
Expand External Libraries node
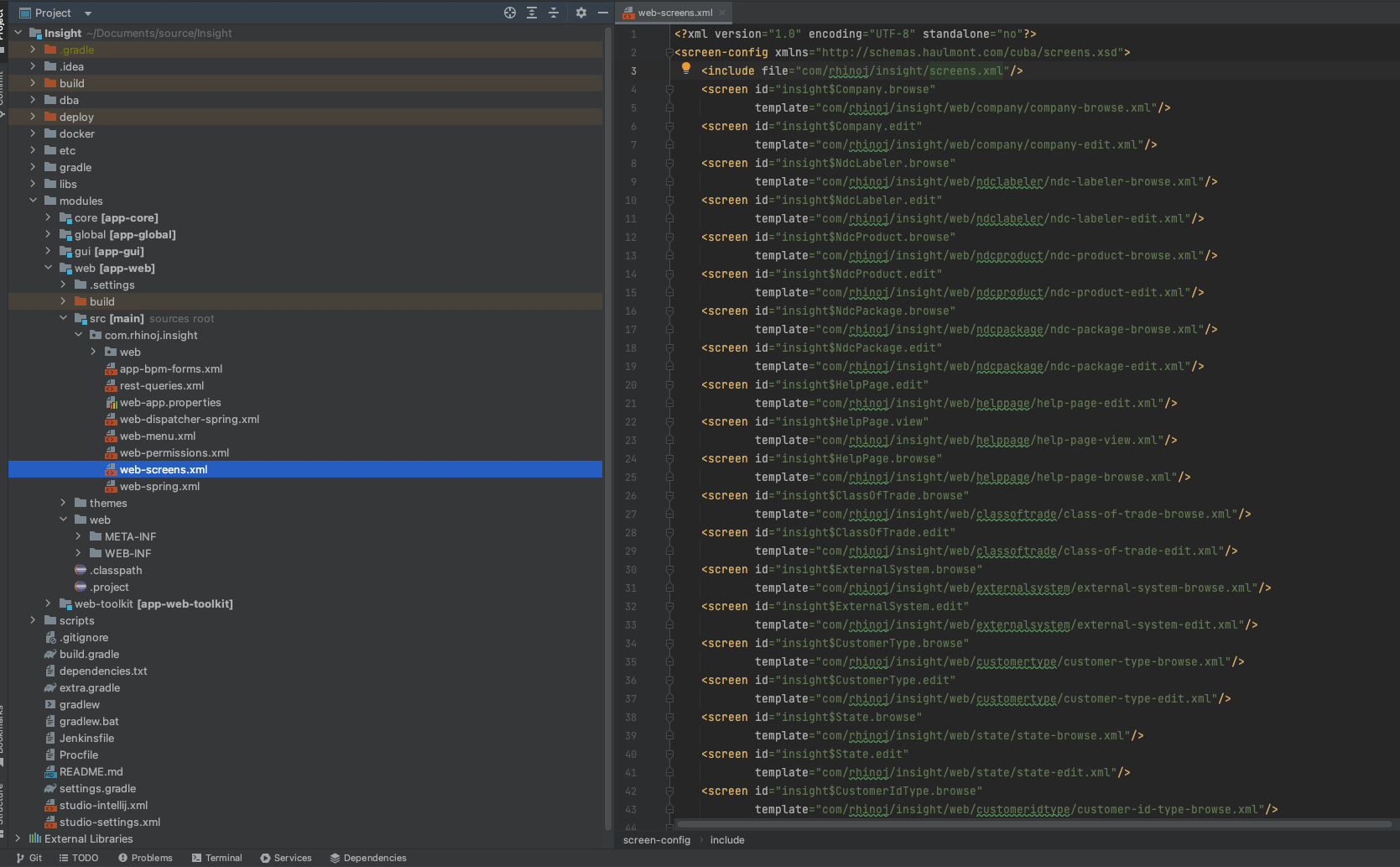[x=18, y=838]
